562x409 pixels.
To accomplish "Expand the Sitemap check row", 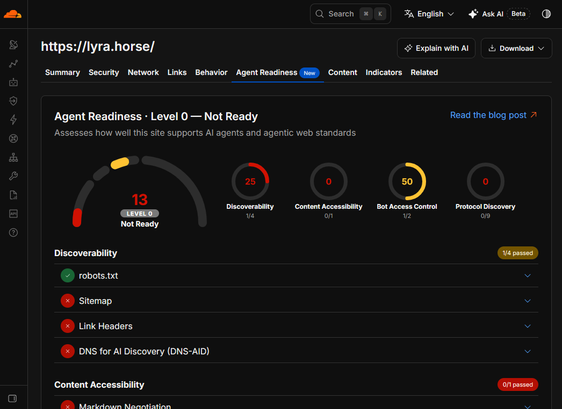I will click(x=296, y=301).
